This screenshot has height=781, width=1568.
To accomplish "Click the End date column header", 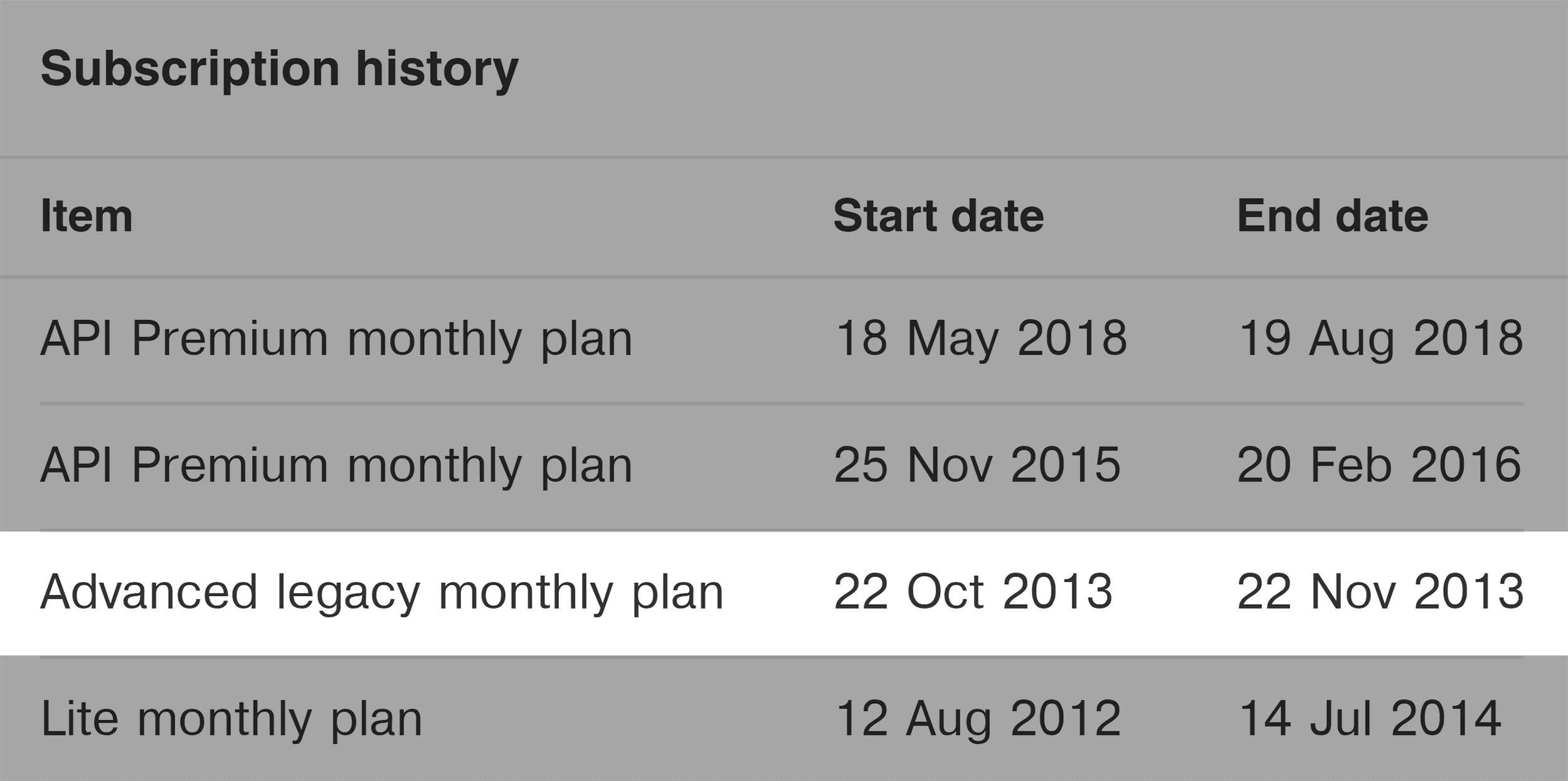I will pyautogui.click(x=1332, y=216).
